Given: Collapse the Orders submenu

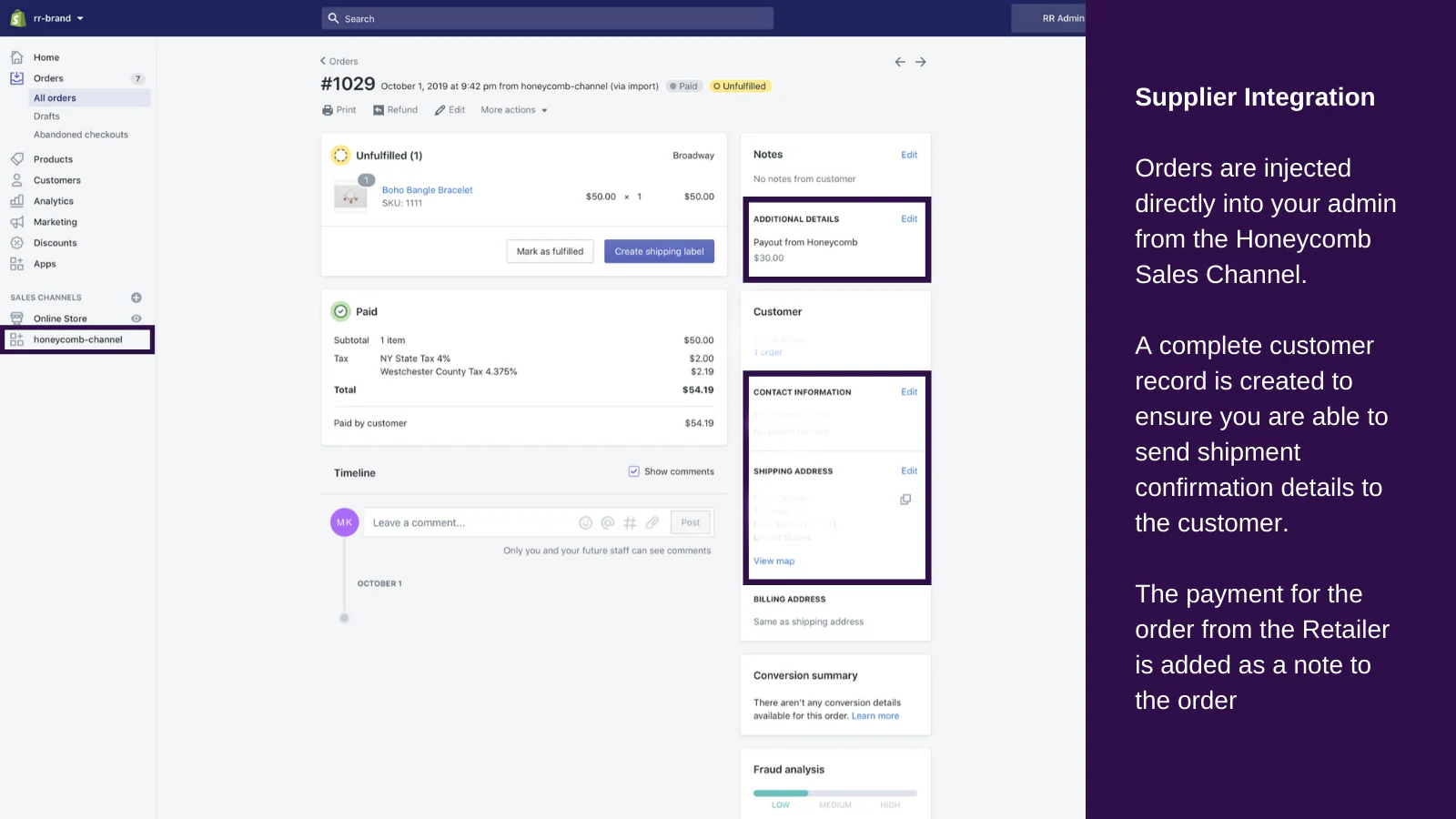Looking at the screenshot, I should coord(48,78).
